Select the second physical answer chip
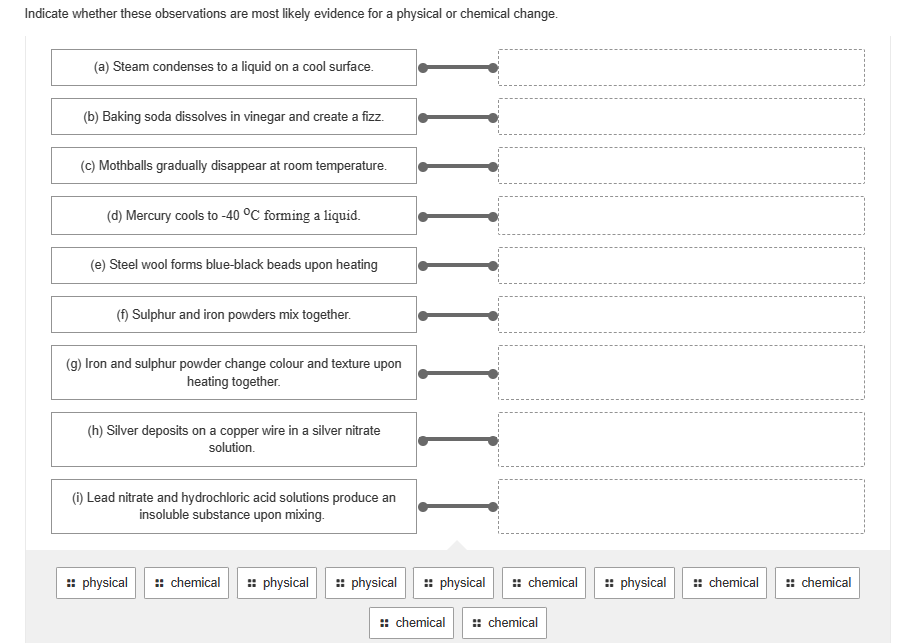Screen dimensions: 901x643 [x=277, y=583]
